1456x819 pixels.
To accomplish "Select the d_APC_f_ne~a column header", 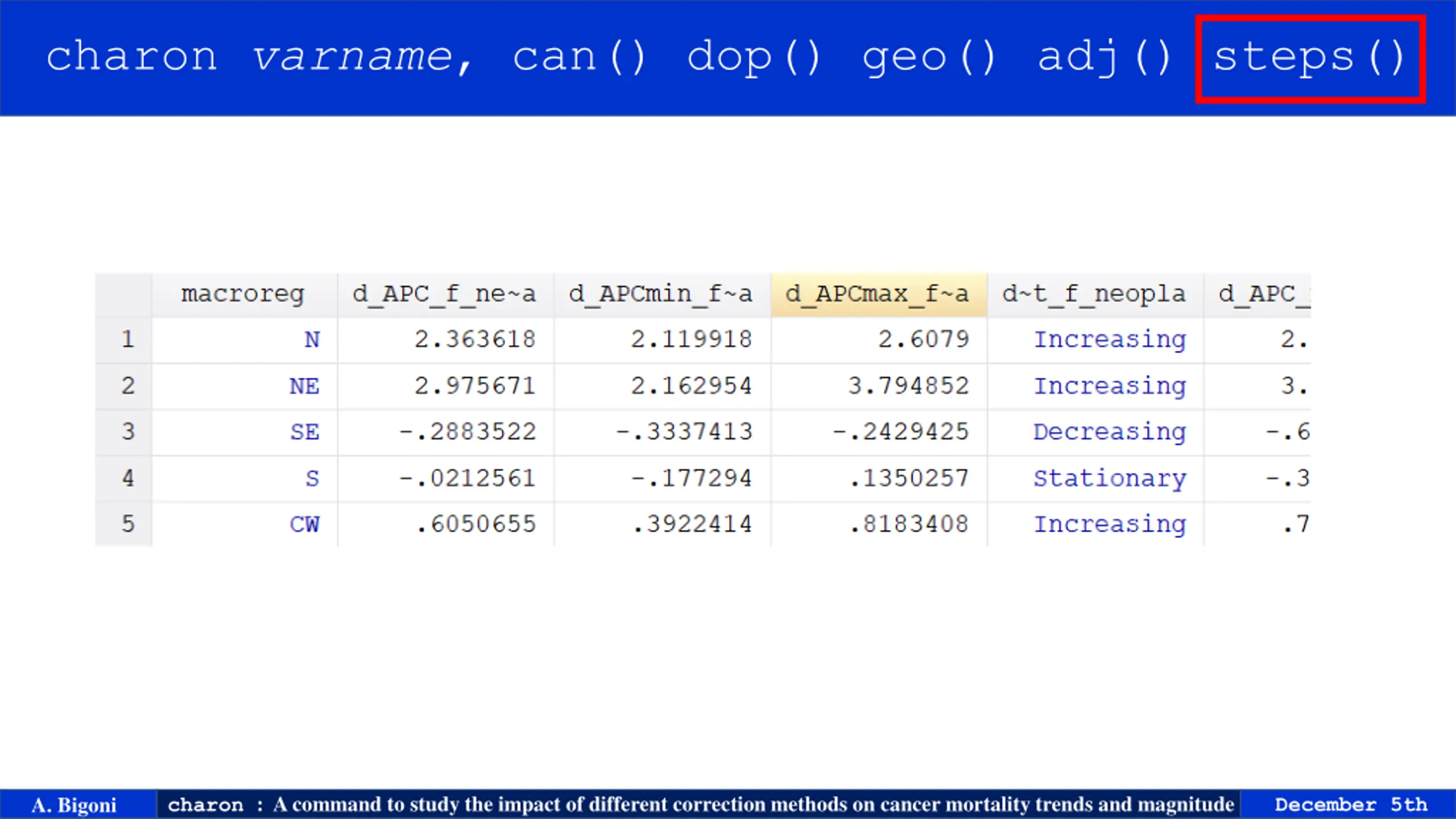I will (x=445, y=295).
